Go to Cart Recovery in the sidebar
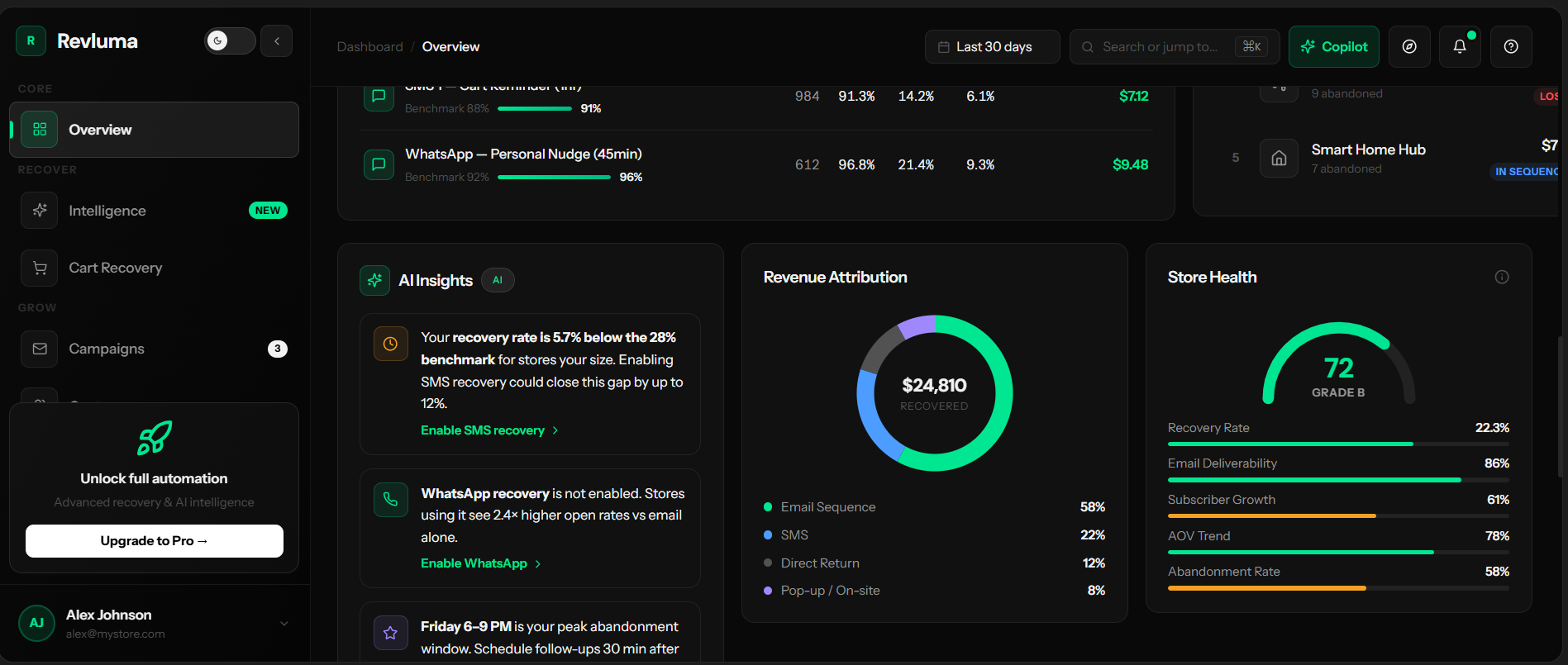This screenshot has width=1568, height=665. [154, 268]
